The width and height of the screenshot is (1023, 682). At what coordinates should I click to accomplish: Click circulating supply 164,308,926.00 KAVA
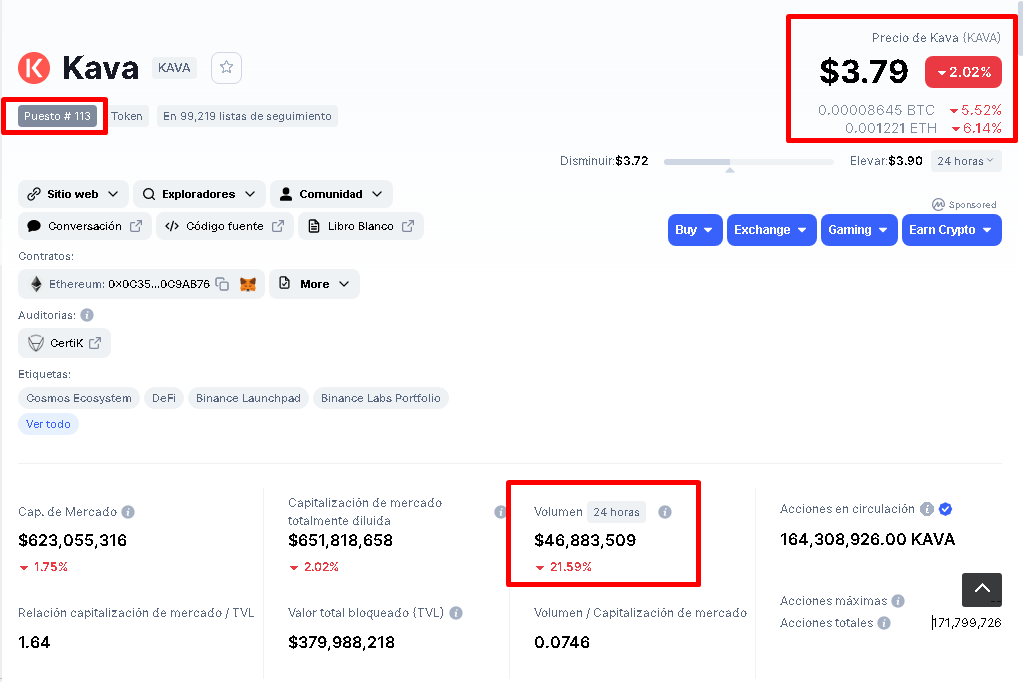[x=867, y=539]
